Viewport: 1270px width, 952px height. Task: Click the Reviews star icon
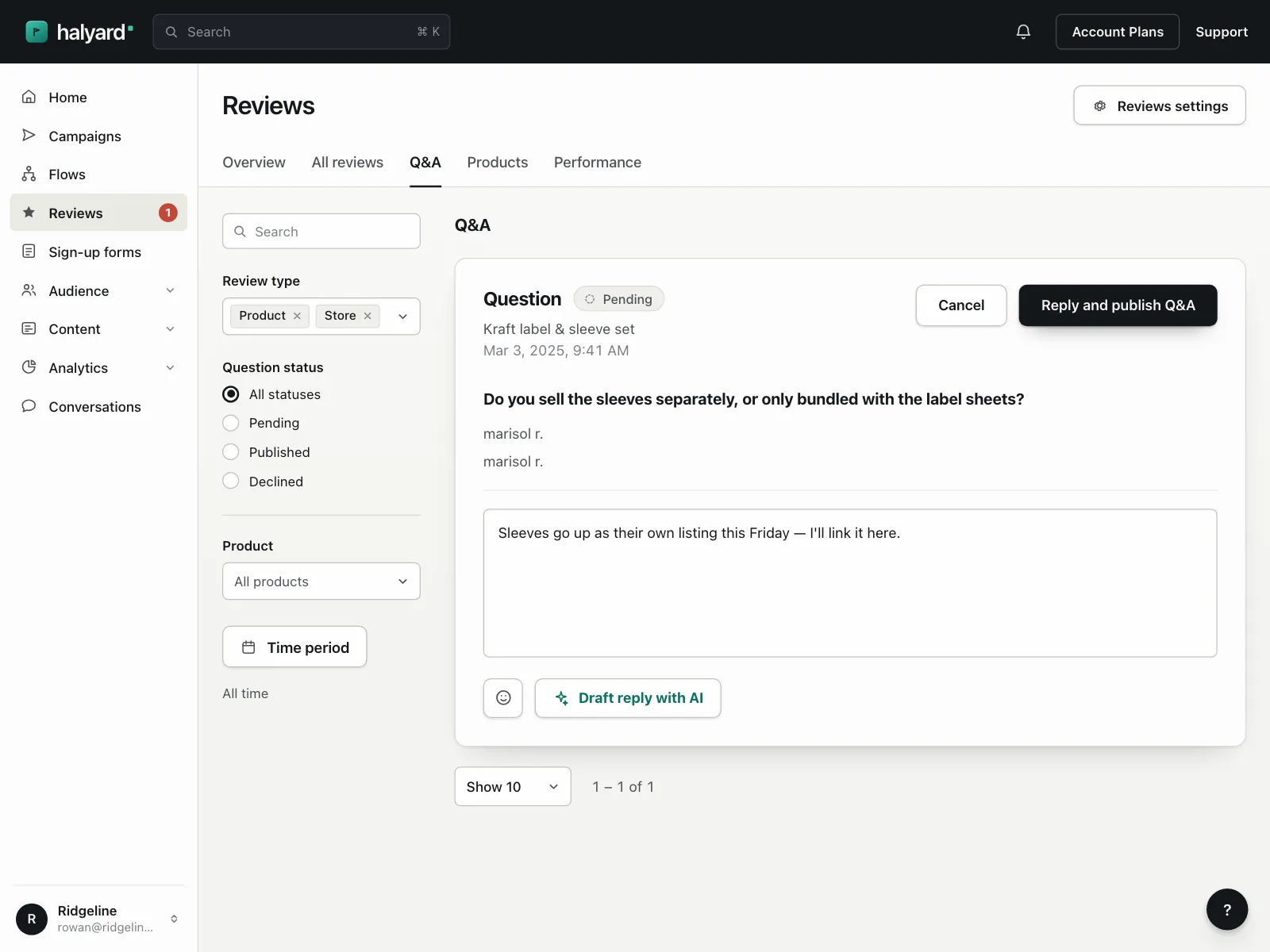[x=29, y=213]
